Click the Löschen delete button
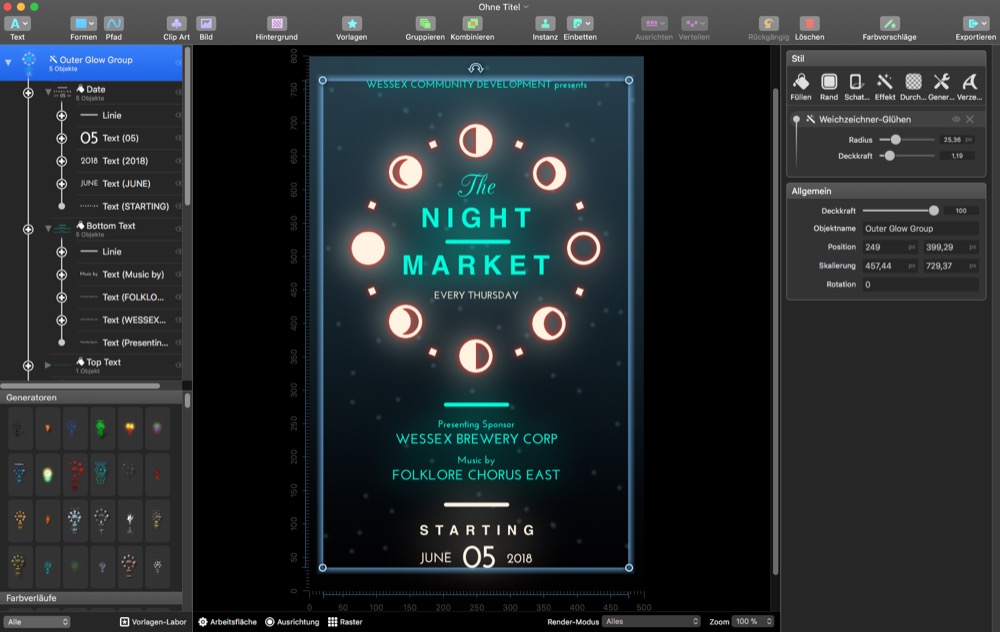Image resolution: width=1000 pixels, height=632 pixels. (x=809, y=28)
